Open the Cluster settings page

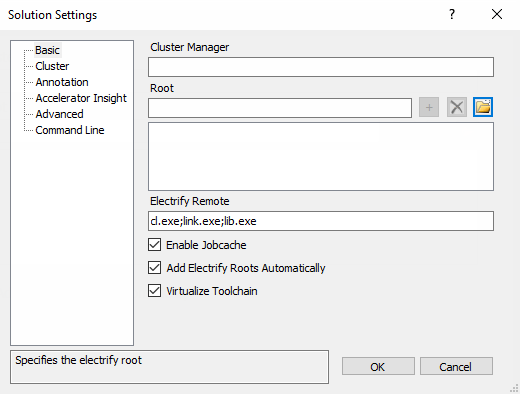coord(52,66)
